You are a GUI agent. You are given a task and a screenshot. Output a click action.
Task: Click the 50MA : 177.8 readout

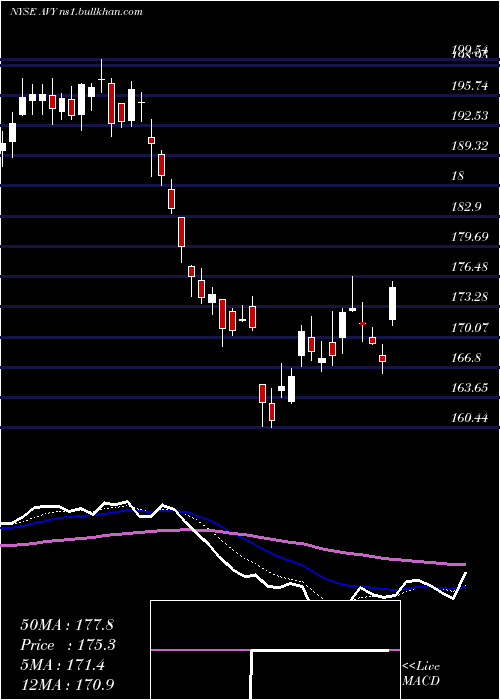click(x=67, y=625)
